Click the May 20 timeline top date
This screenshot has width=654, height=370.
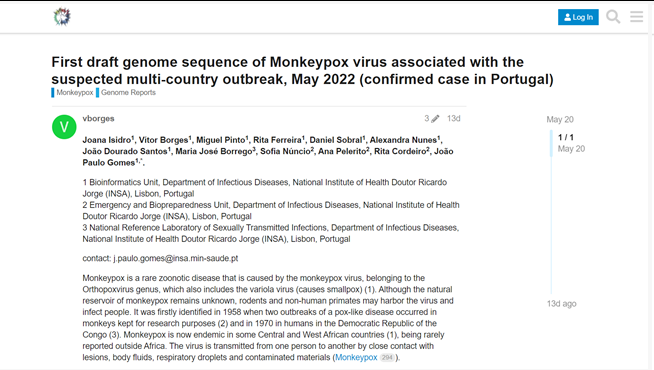click(560, 120)
